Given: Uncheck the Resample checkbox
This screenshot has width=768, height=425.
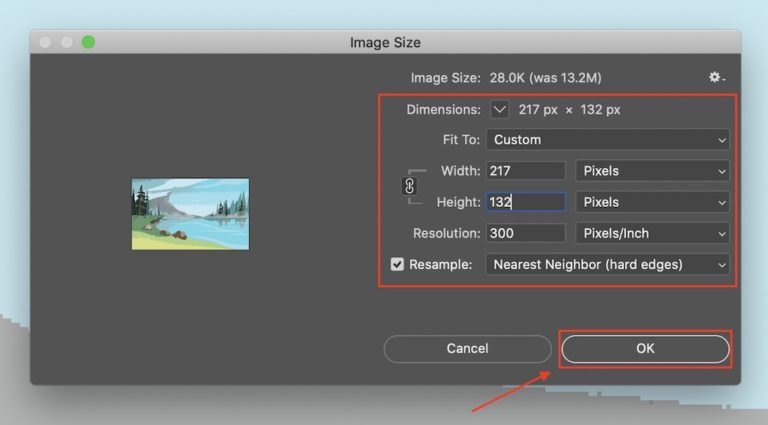Looking at the screenshot, I should pos(397,264).
